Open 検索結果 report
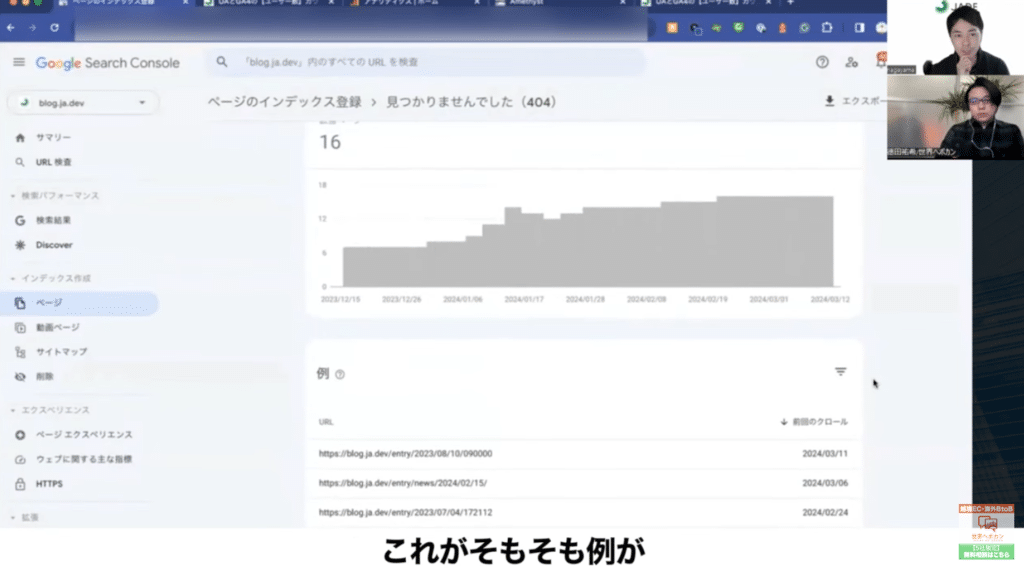1024x572 pixels. pyautogui.click(x=54, y=221)
